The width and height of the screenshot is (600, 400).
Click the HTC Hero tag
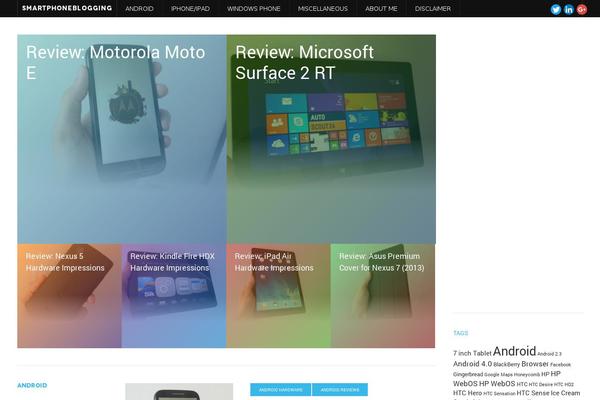point(468,393)
